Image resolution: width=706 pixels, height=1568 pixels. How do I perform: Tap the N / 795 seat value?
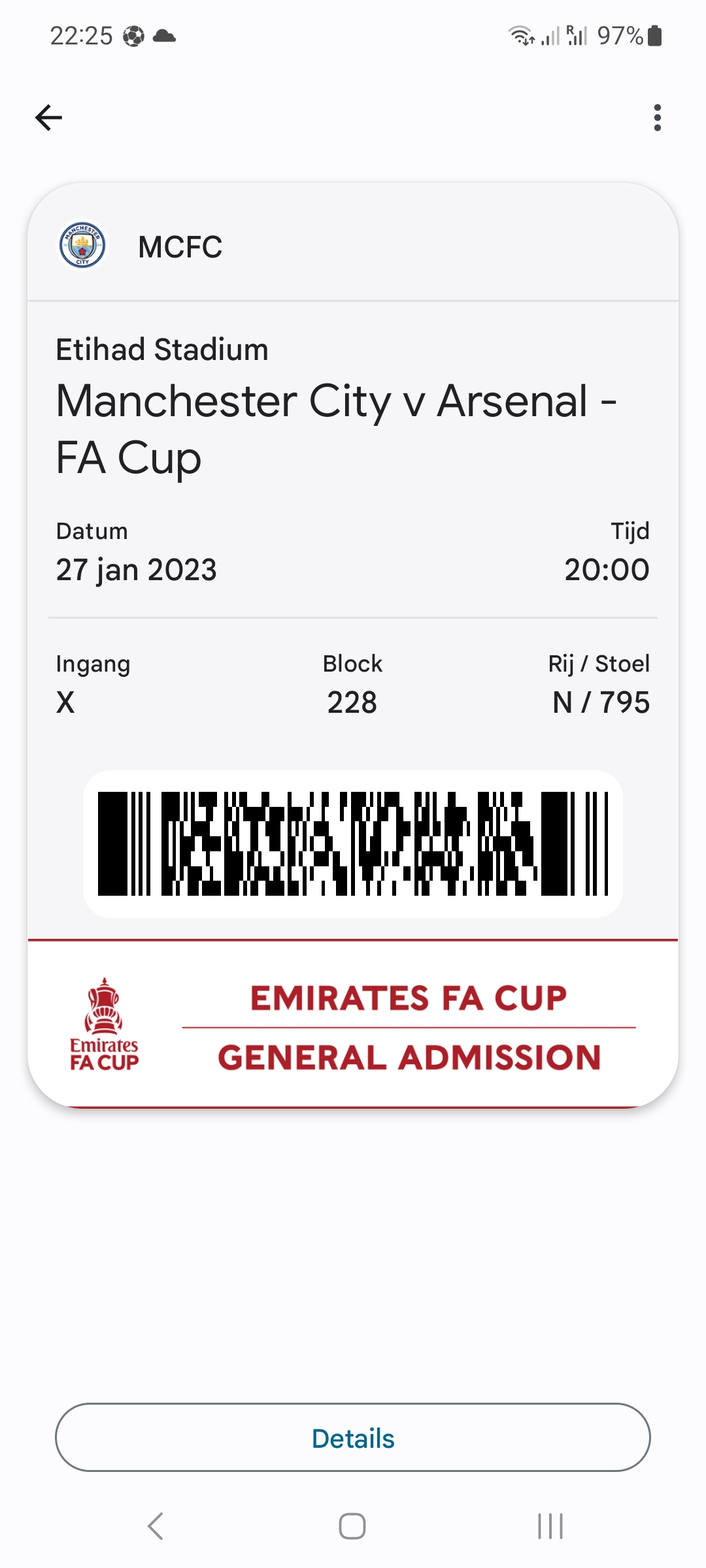point(601,703)
